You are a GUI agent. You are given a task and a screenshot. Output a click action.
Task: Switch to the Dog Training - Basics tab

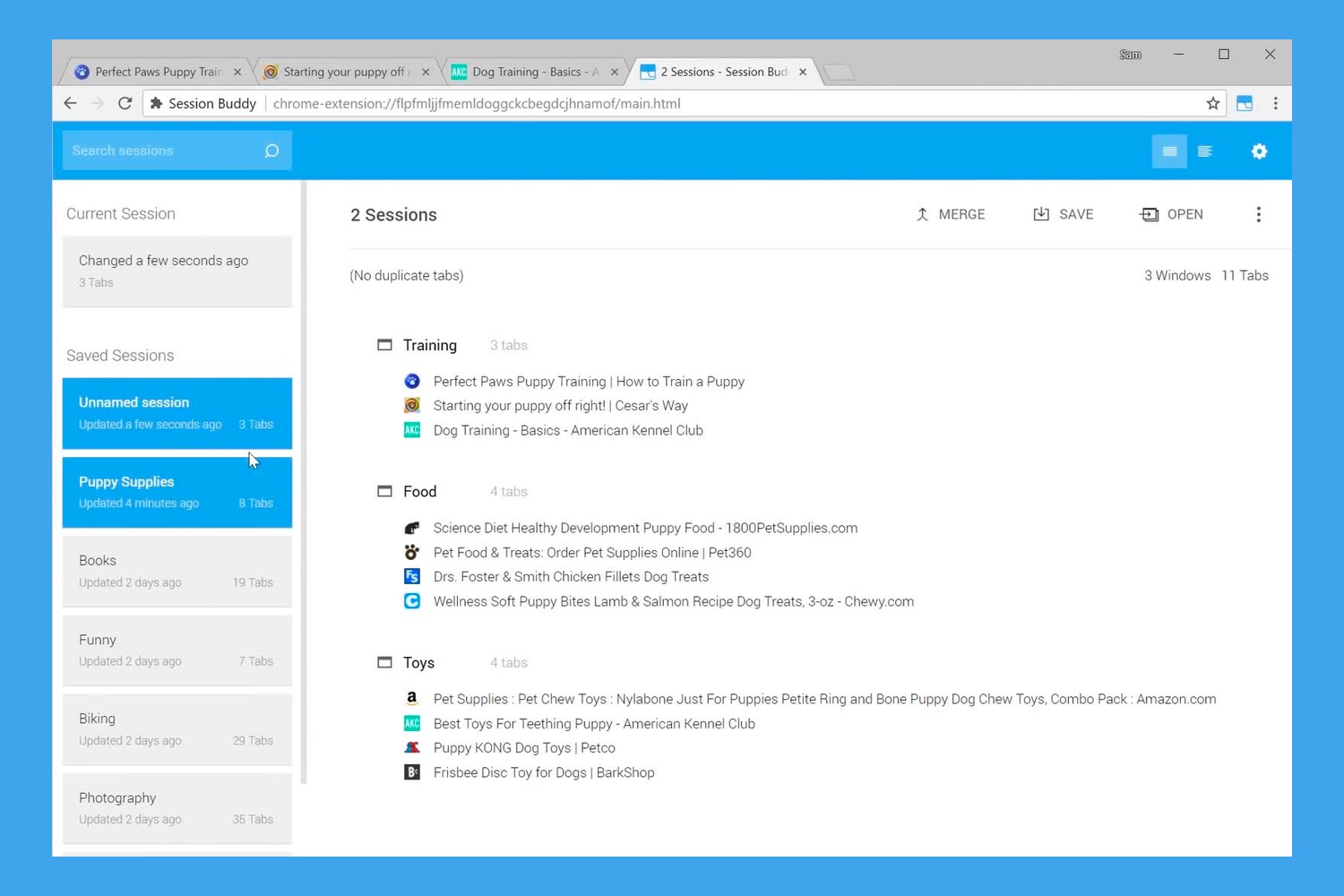tap(533, 72)
